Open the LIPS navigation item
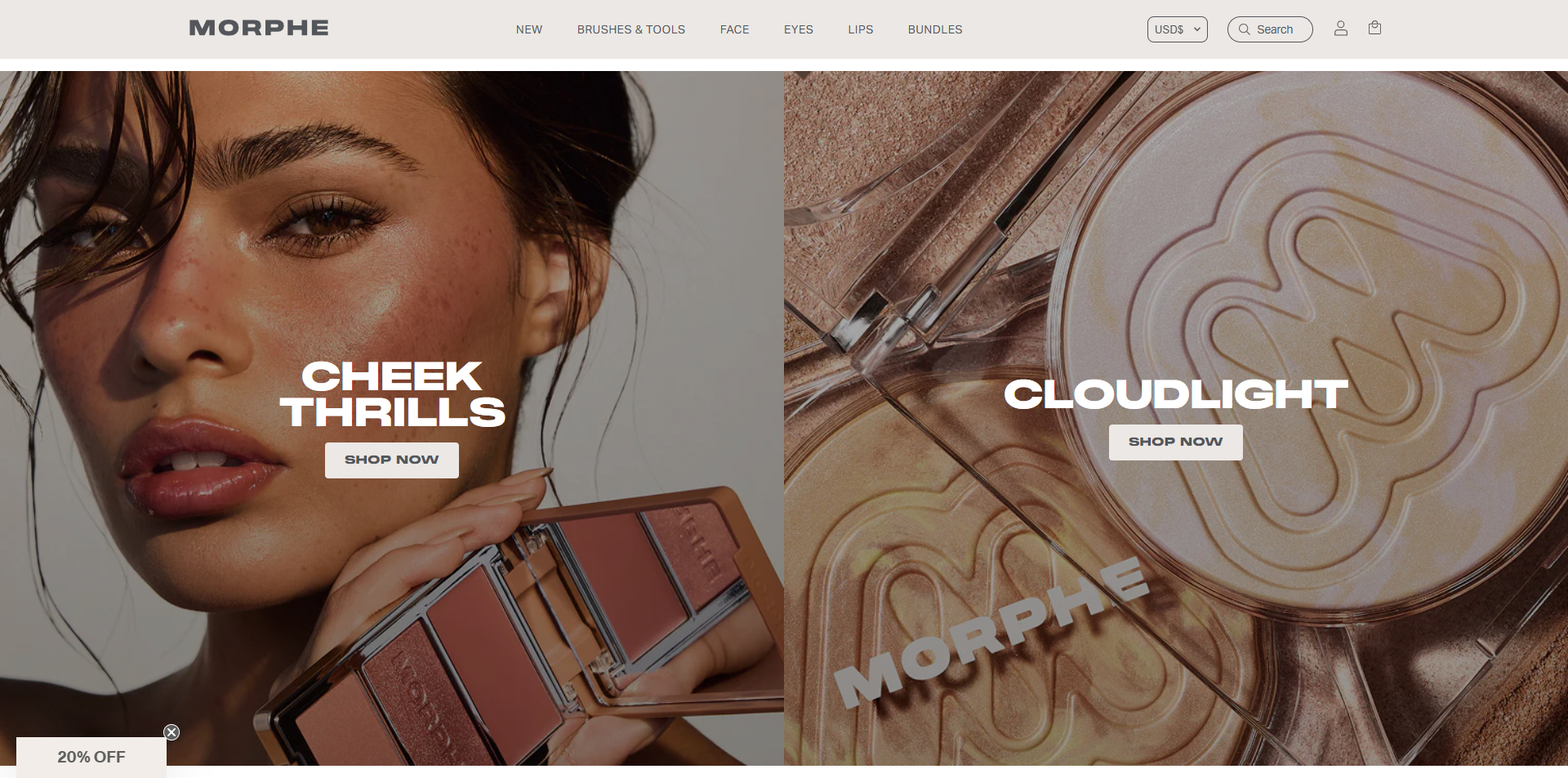This screenshot has width=1568, height=778. 861,29
